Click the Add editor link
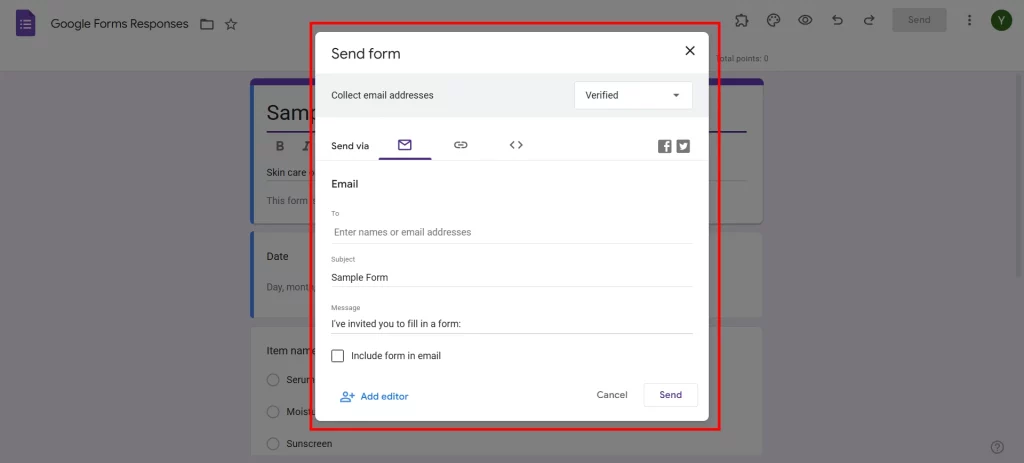Viewport: 1024px width, 463px height. (x=374, y=396)
